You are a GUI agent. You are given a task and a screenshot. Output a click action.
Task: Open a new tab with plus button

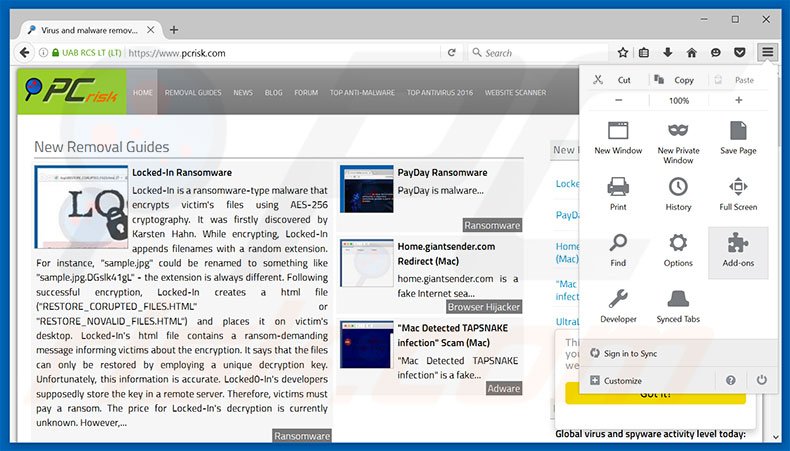174,30
